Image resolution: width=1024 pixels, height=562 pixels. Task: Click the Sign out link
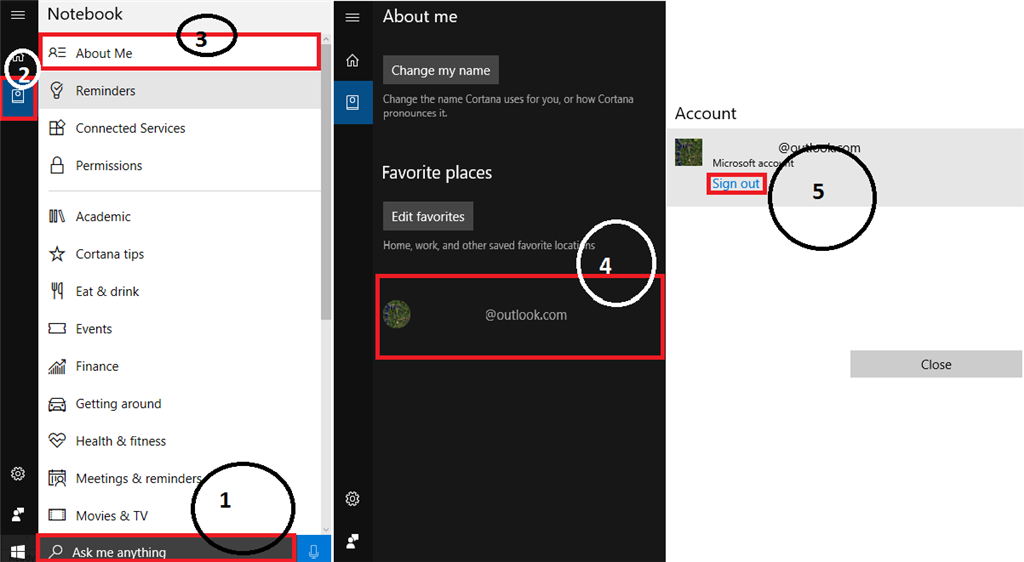pyautogui.click(x=736, y=183)
